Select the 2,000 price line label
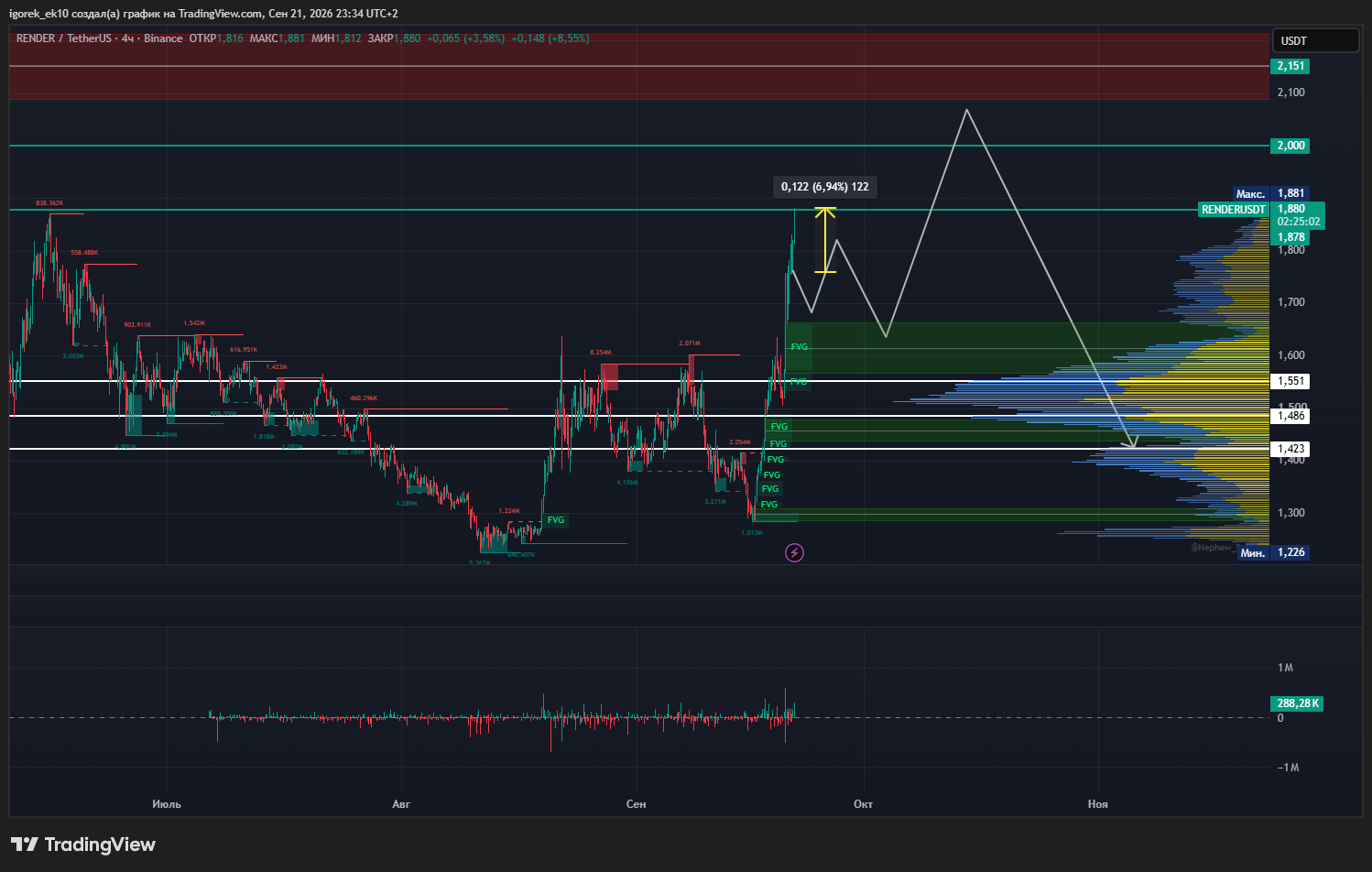 (x=1290, y=146)
